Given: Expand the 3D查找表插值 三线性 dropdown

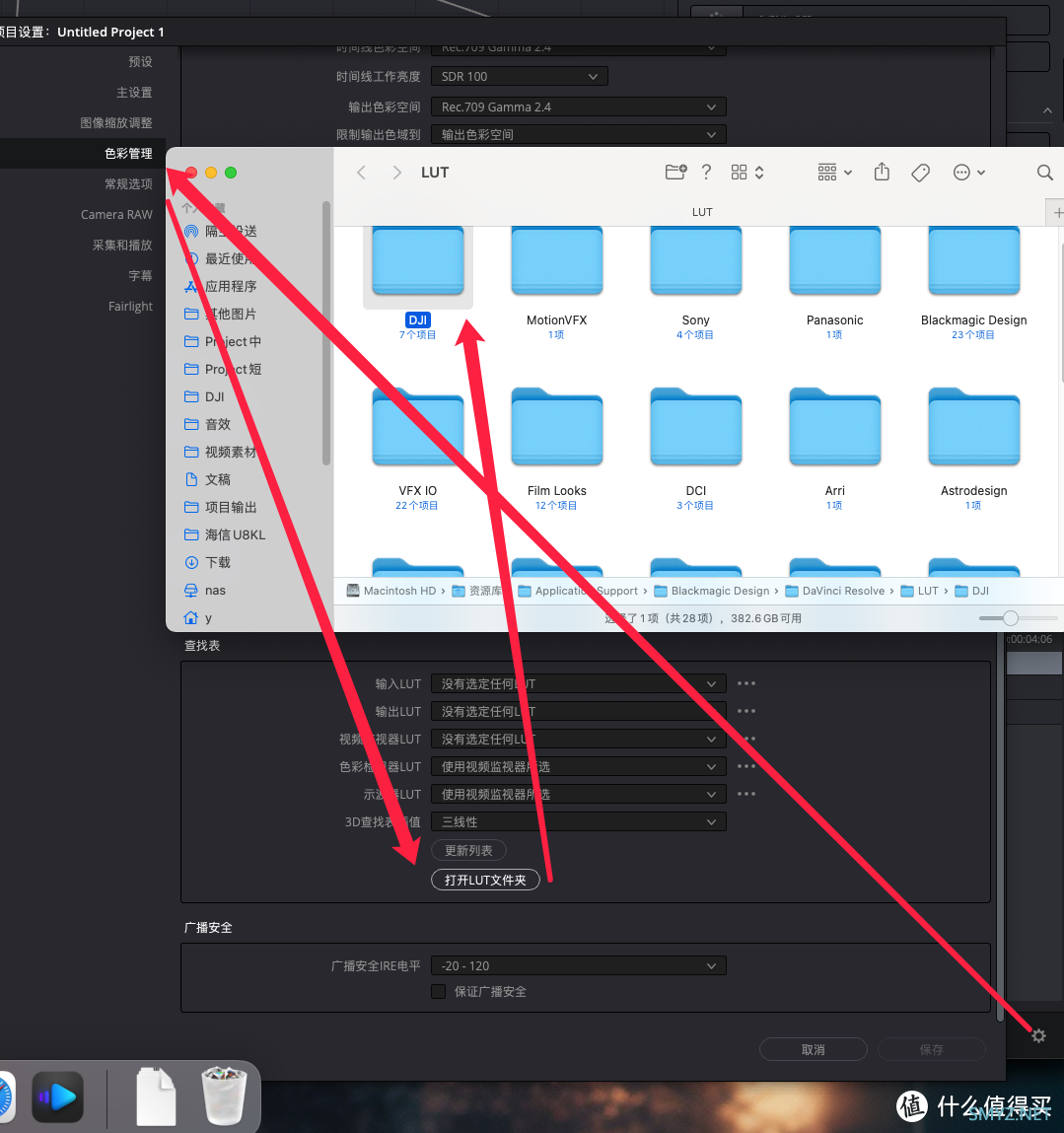Looking at the screenshot, I should [x=578, y=821].
